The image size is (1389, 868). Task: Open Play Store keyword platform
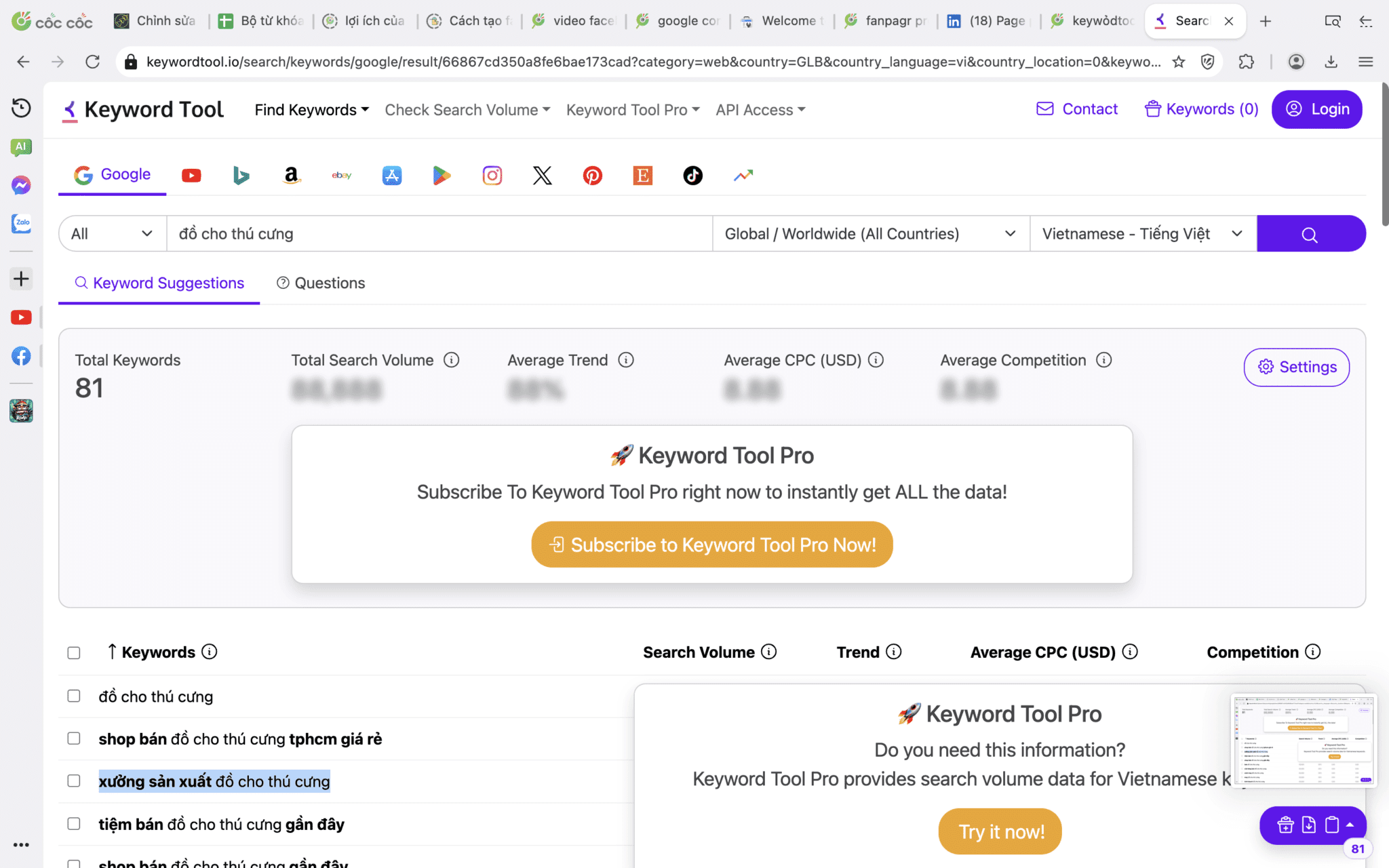point(442,176)
